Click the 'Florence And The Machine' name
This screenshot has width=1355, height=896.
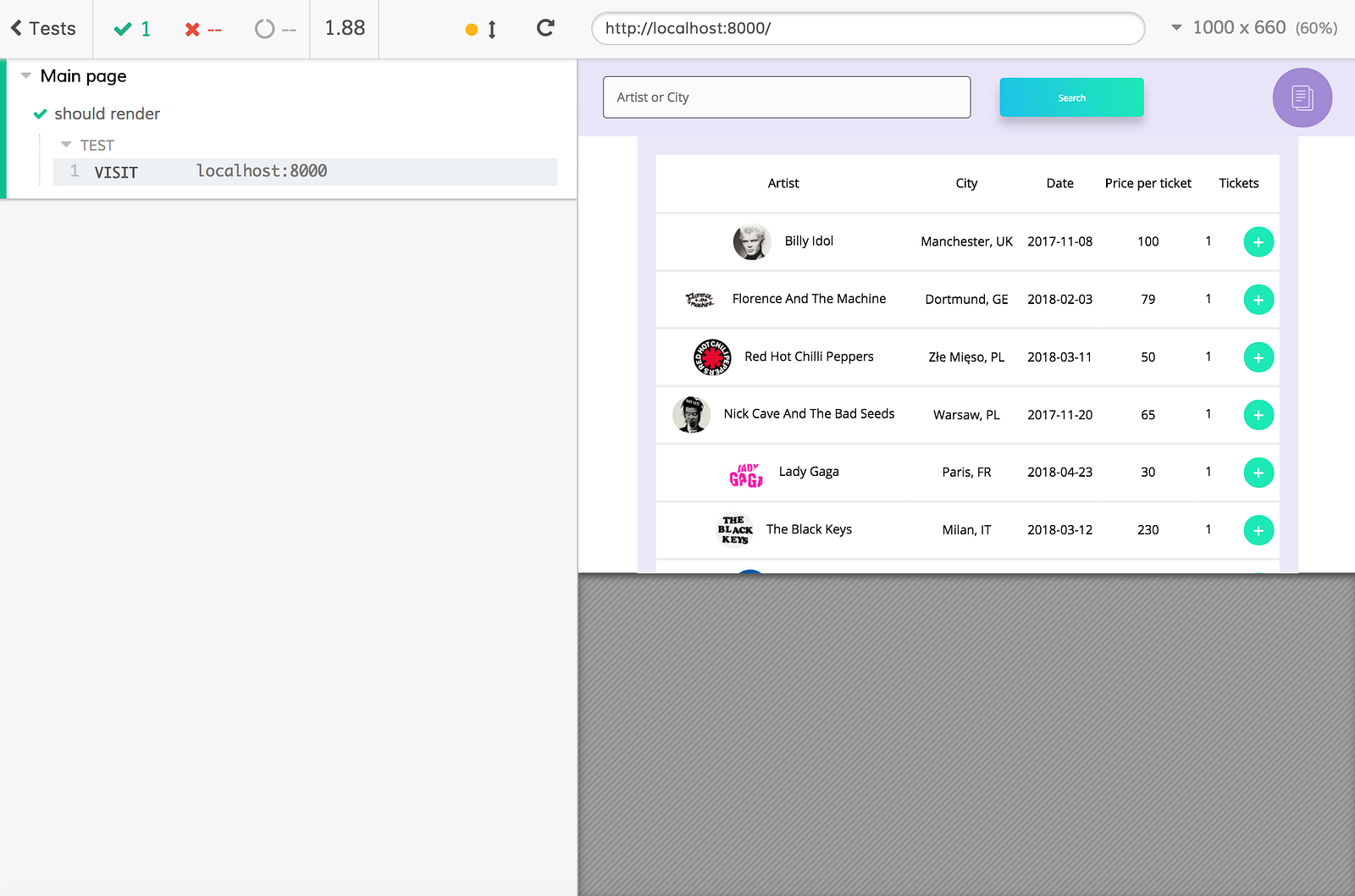click(x=809, y=298)
